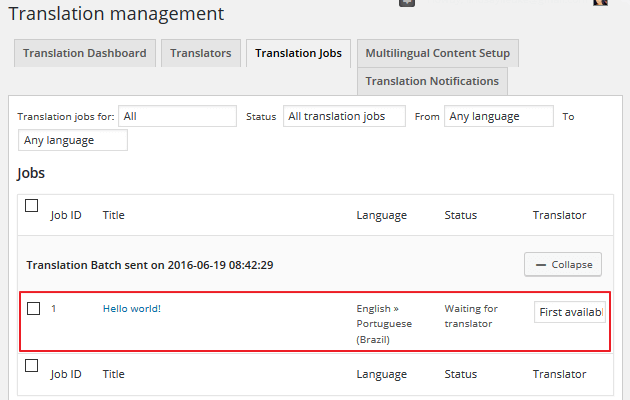Click 'Waiting for translator' status text
This screenshot has height=400, width=630.
click(471, 316)
